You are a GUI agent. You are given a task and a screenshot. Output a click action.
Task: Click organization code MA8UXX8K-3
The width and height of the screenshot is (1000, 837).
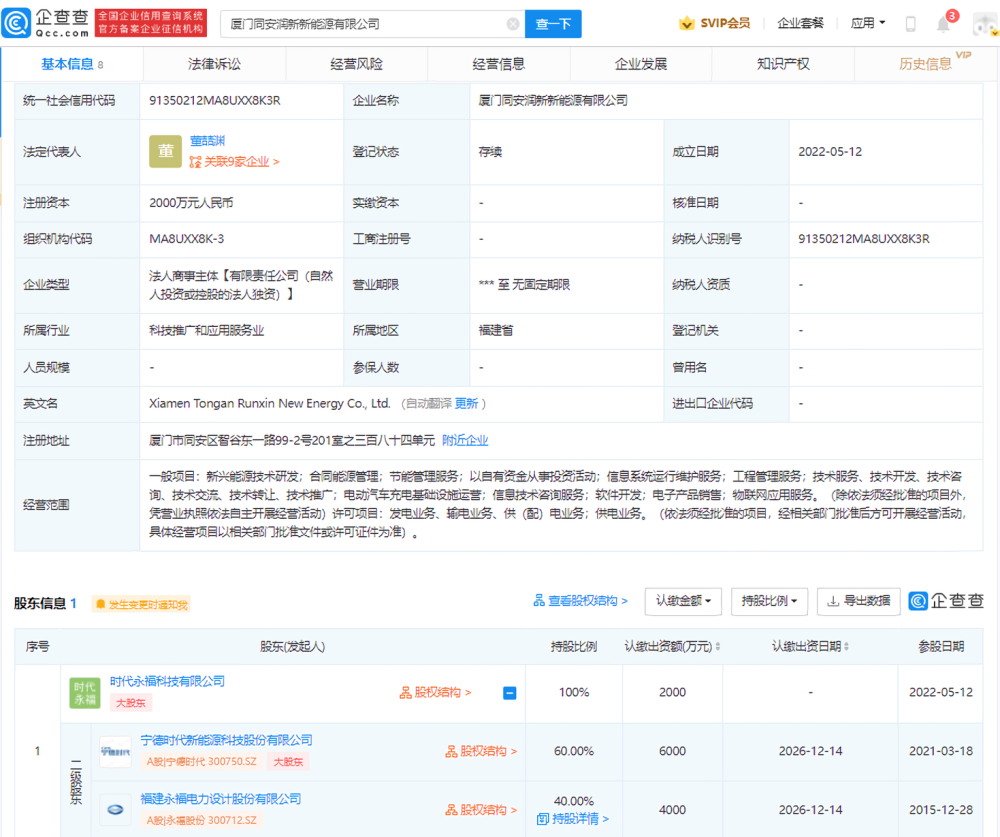(x=187, y=239)
